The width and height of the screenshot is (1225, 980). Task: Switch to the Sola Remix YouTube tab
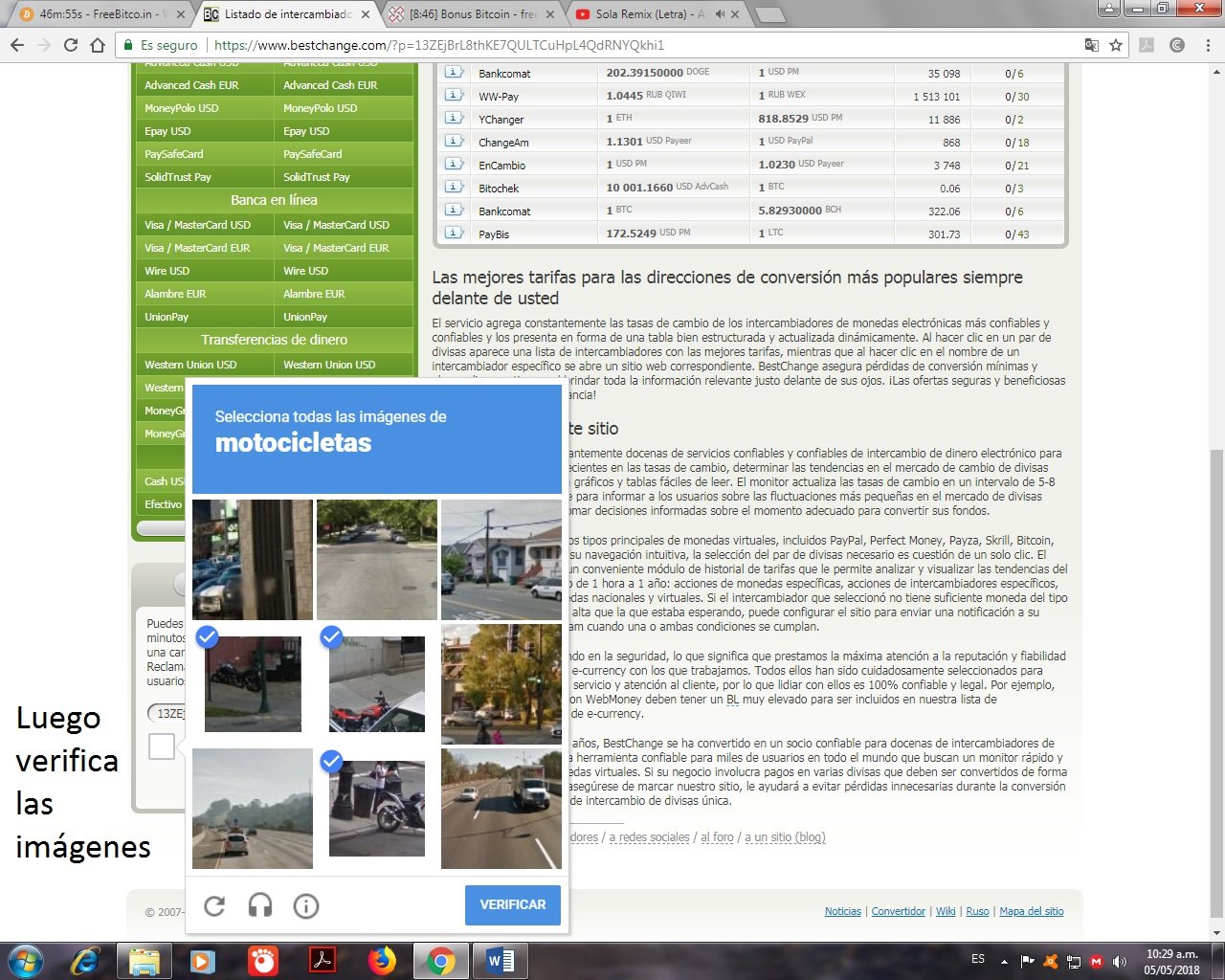pos(657,14)
